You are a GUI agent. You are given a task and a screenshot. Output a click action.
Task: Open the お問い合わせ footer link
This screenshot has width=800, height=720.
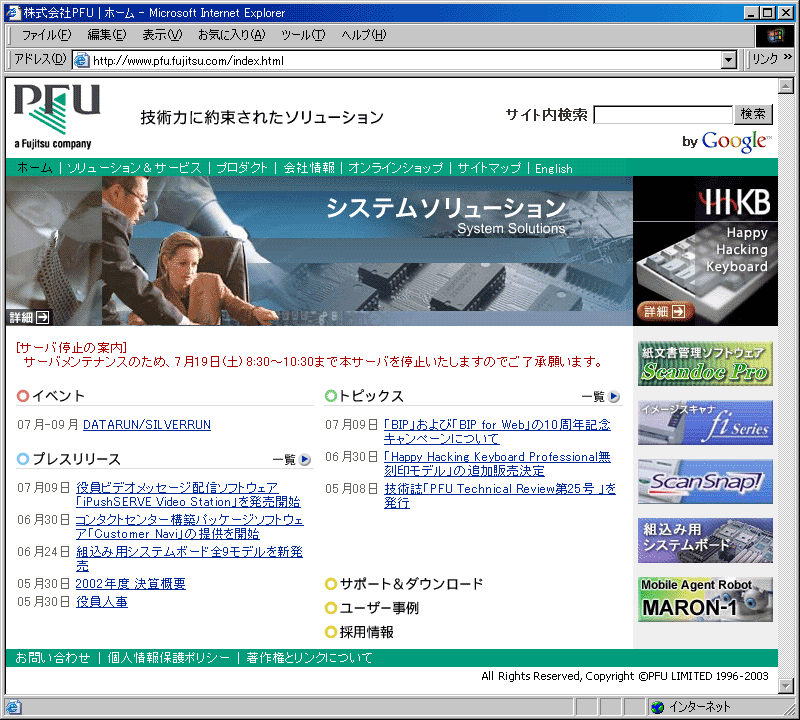point(53,658)
